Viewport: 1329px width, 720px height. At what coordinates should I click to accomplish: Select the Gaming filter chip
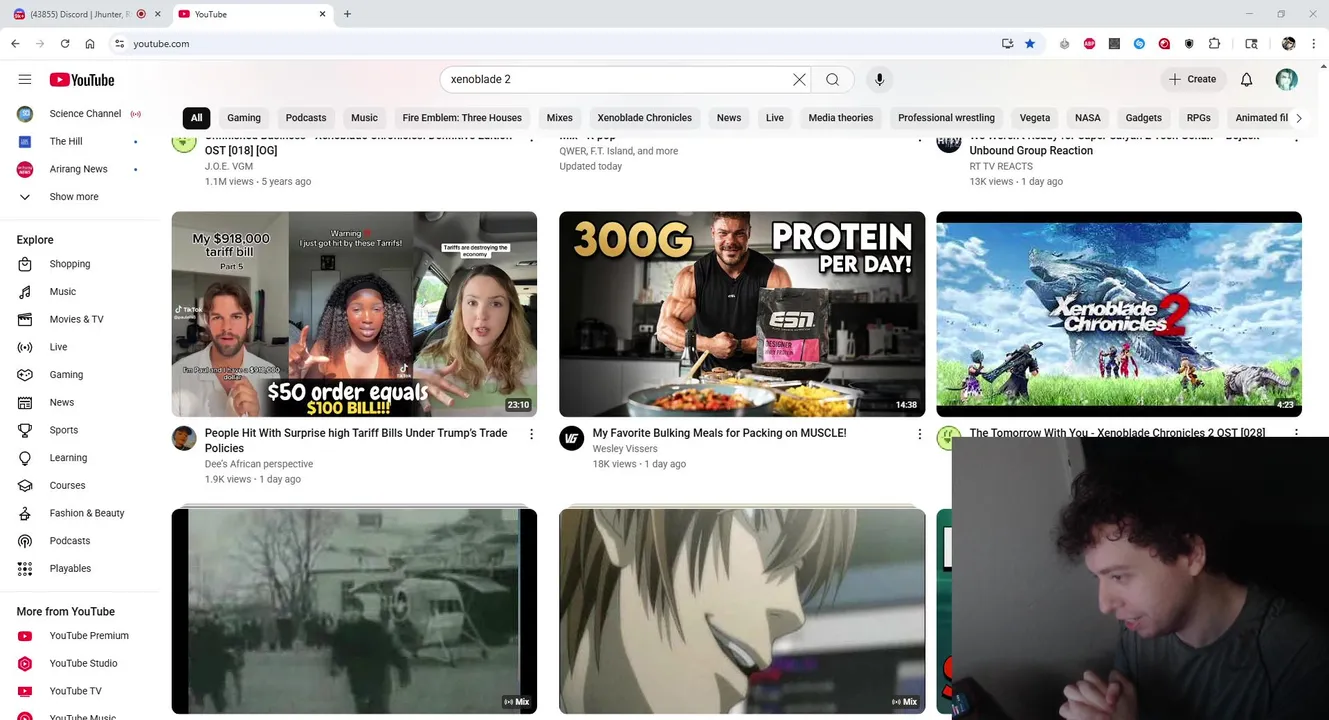(x=244, y=118)
